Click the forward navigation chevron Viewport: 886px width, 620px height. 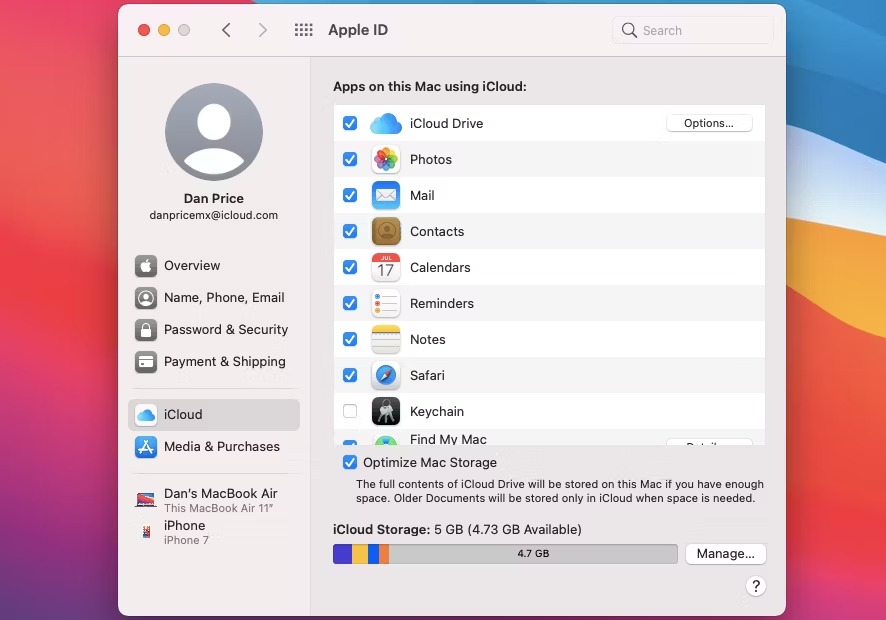263,30
